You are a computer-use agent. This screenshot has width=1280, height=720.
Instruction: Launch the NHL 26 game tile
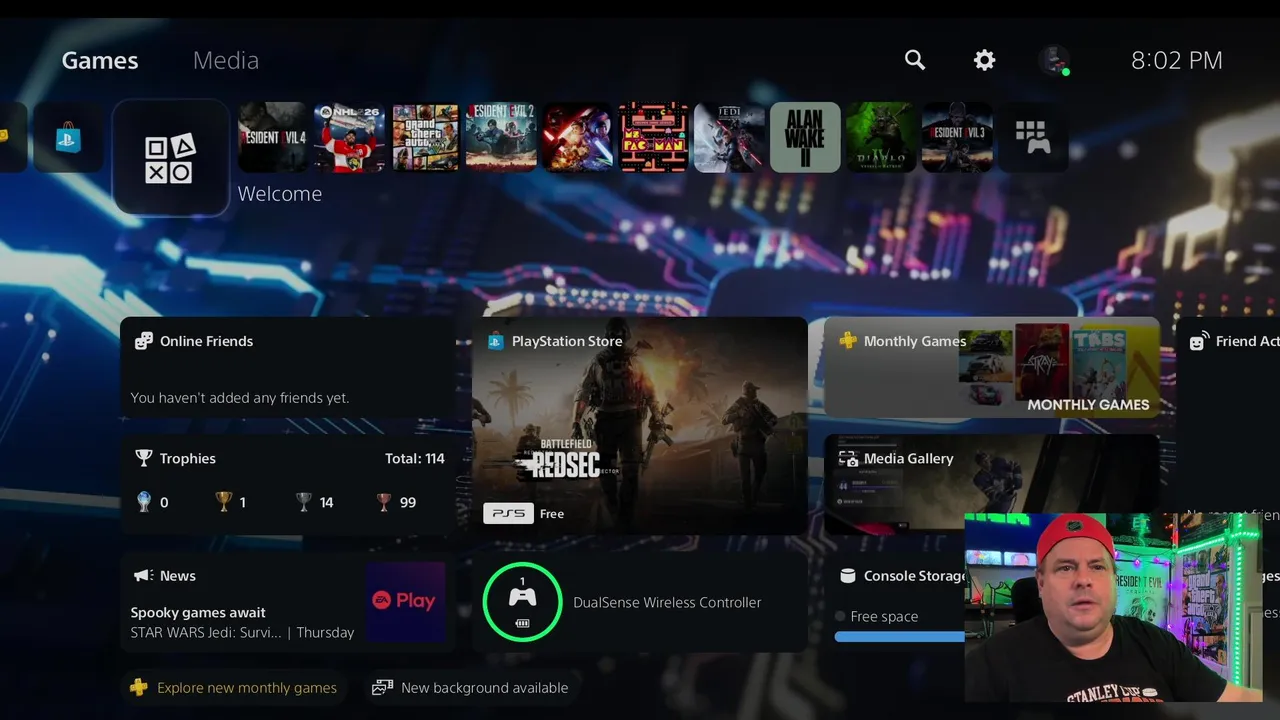[x=349, y=137]
